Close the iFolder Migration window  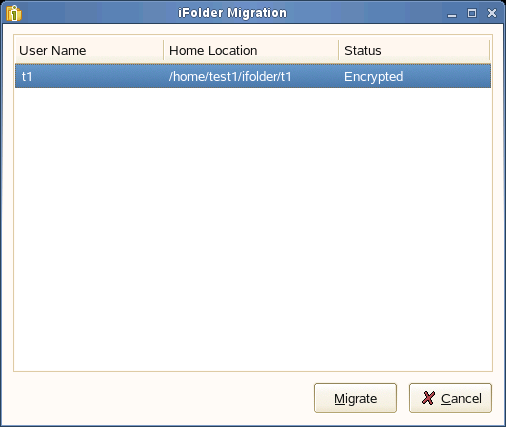(492, 13)
